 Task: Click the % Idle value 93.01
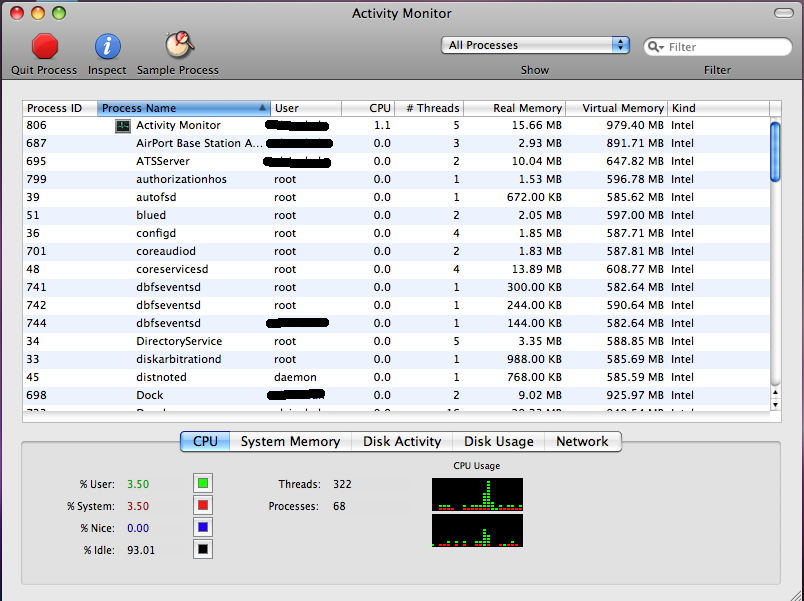(141, 550)
